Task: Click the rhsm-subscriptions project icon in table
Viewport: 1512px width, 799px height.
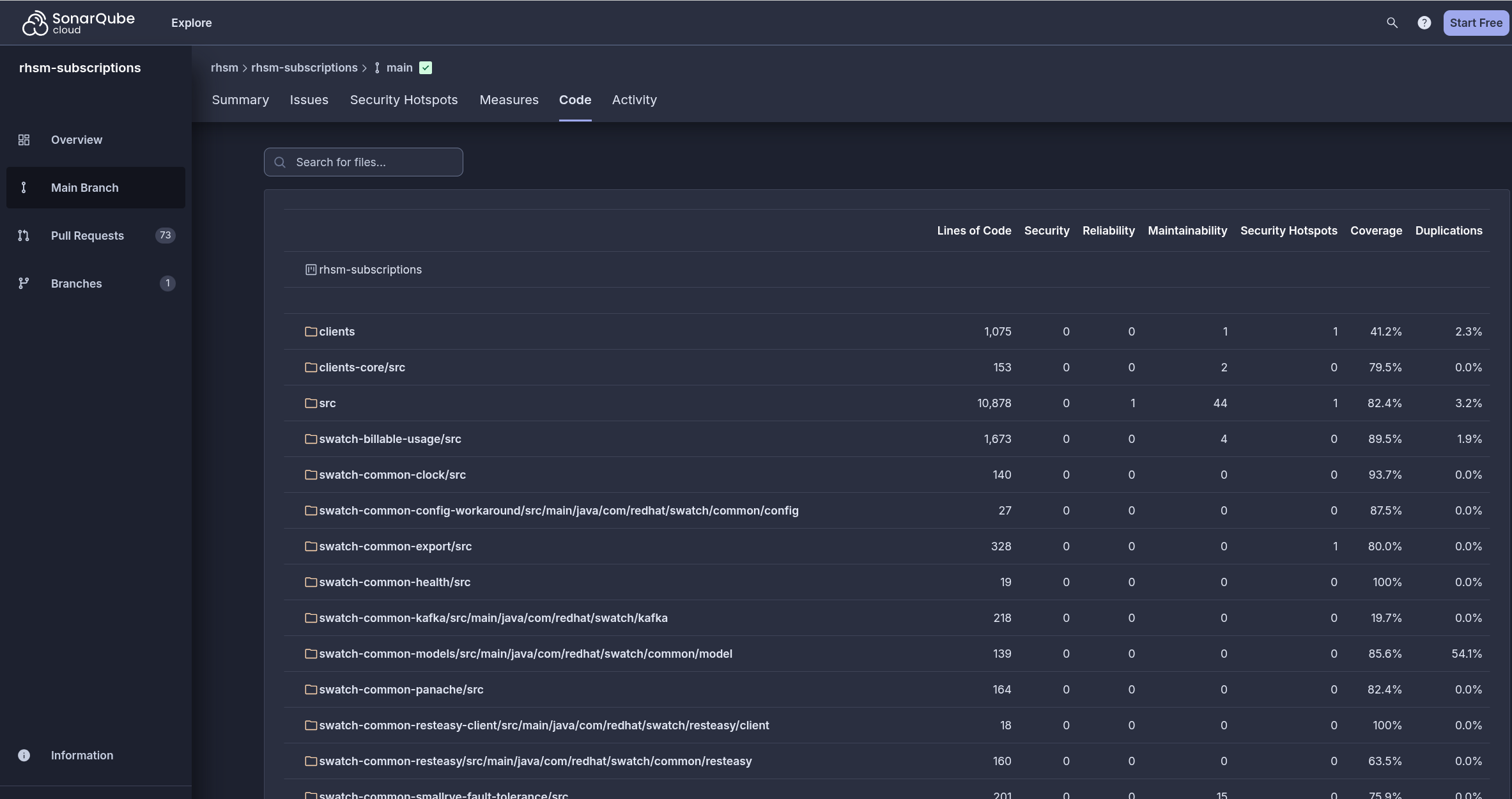Action: click(x=311, y=270)
